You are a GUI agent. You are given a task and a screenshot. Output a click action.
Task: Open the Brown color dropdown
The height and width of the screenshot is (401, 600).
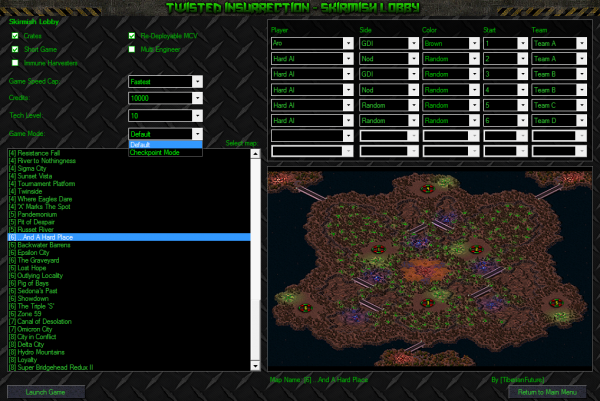tap(451, 43)
